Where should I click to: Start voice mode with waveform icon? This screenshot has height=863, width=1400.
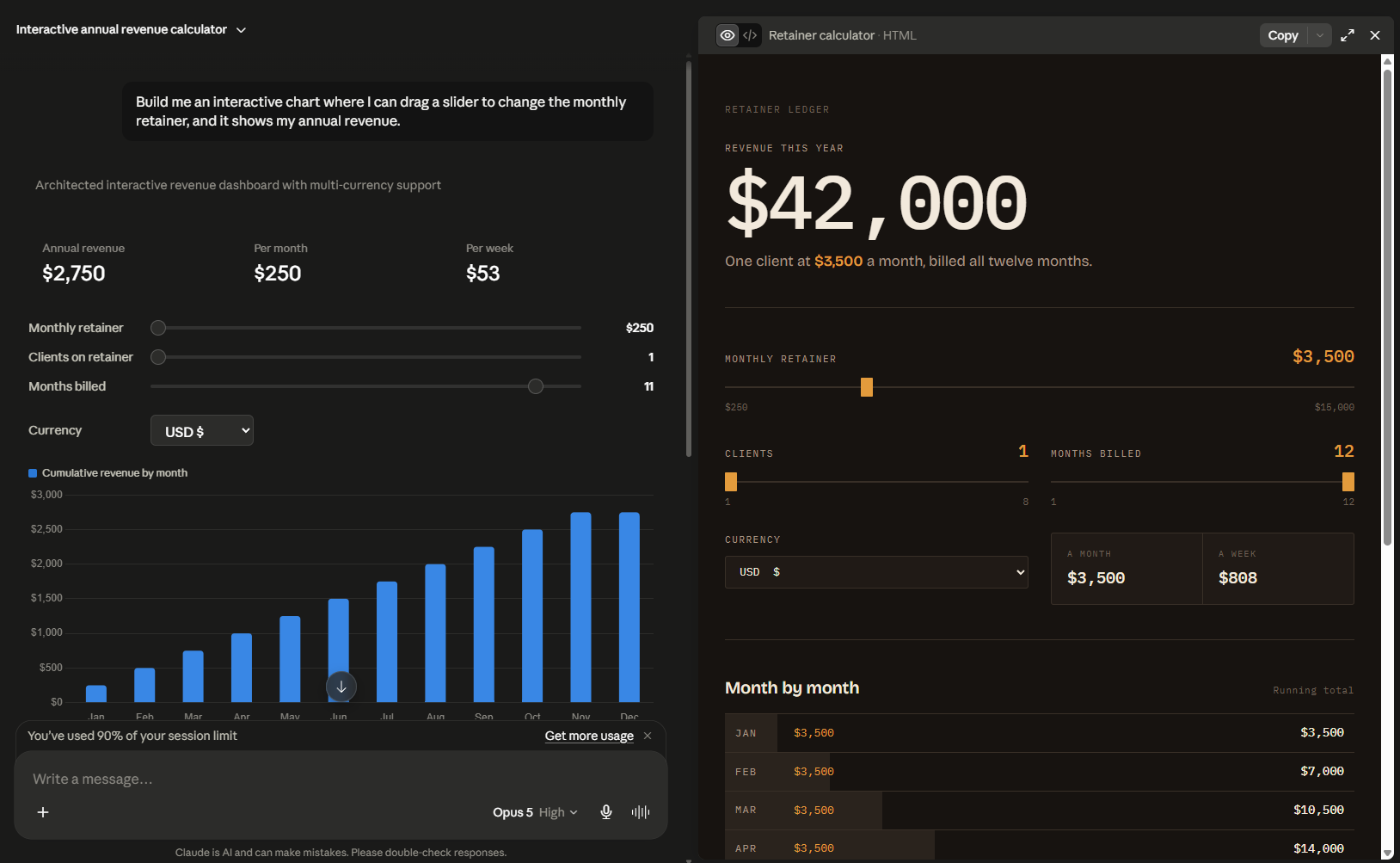(x=641, y=811)
